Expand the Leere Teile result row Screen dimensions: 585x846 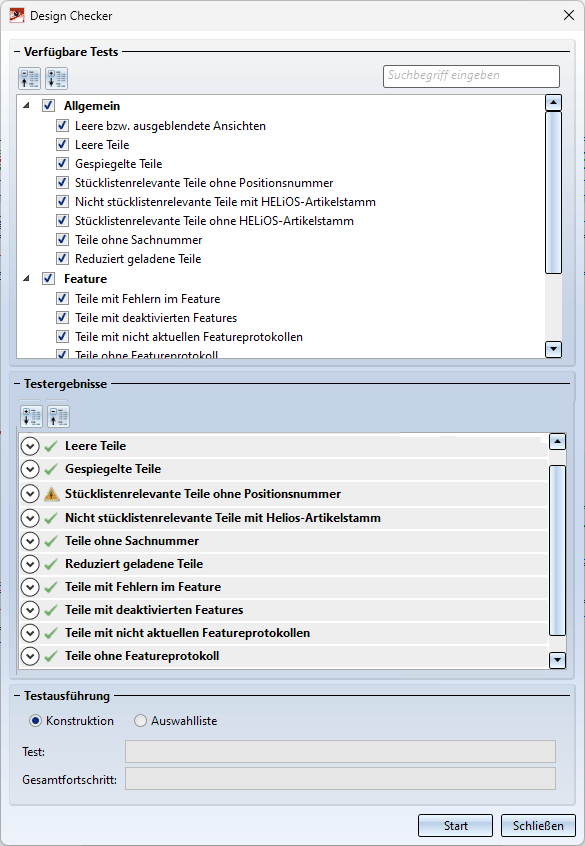coord(30,446)
